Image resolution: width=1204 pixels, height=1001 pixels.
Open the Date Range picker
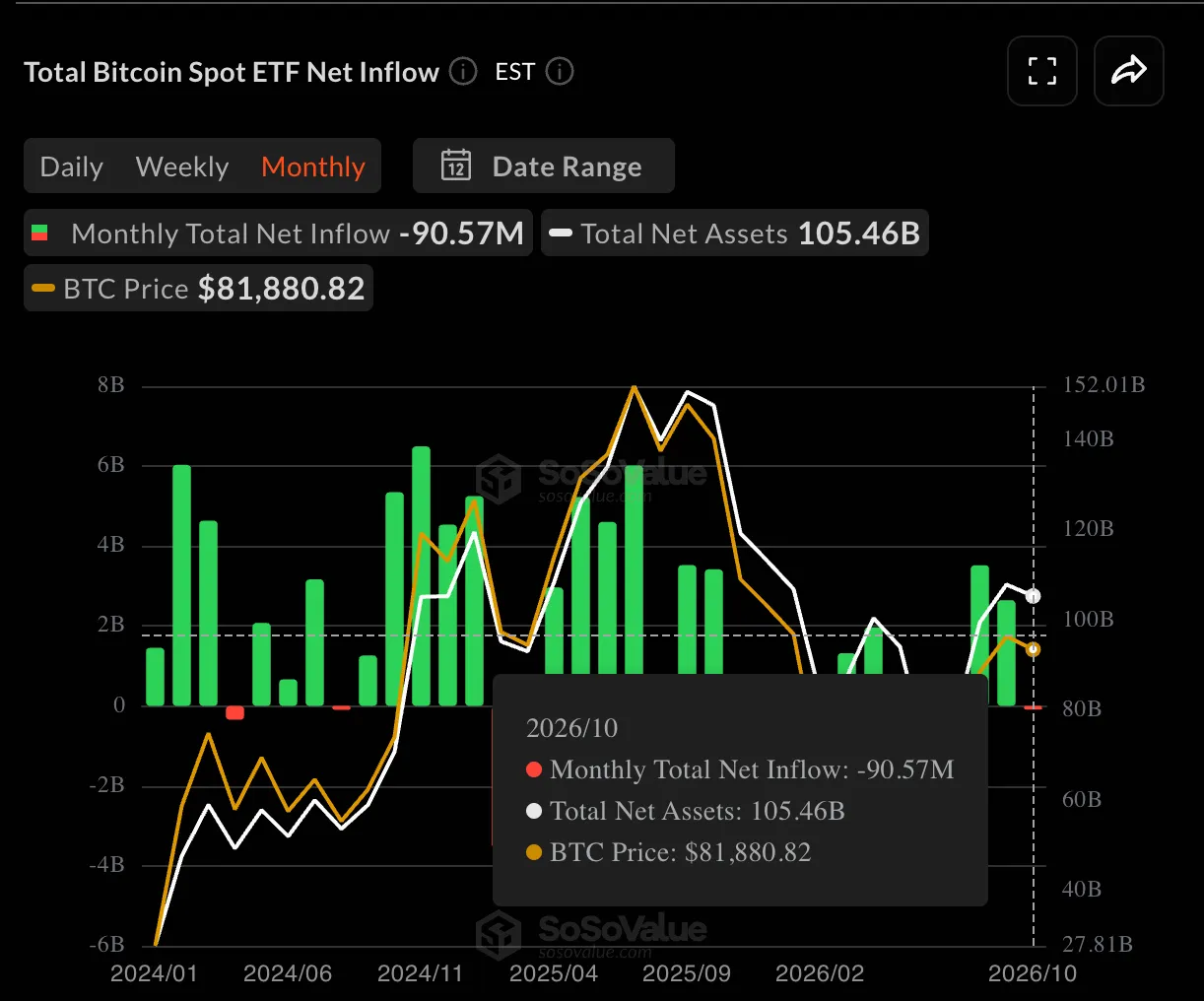click(x=544, y=166)
